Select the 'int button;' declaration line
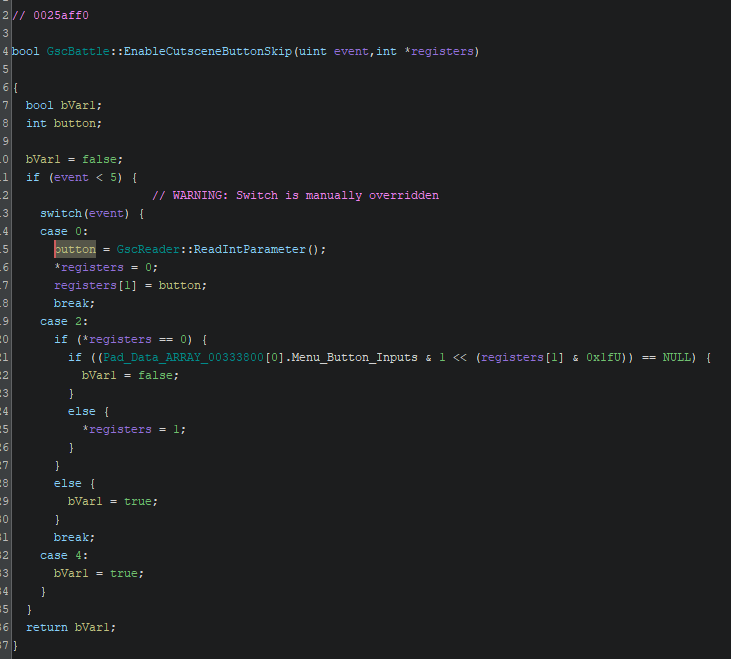This screenshot has width=731, height=659. pyautogui.click(x=64, y=123)
